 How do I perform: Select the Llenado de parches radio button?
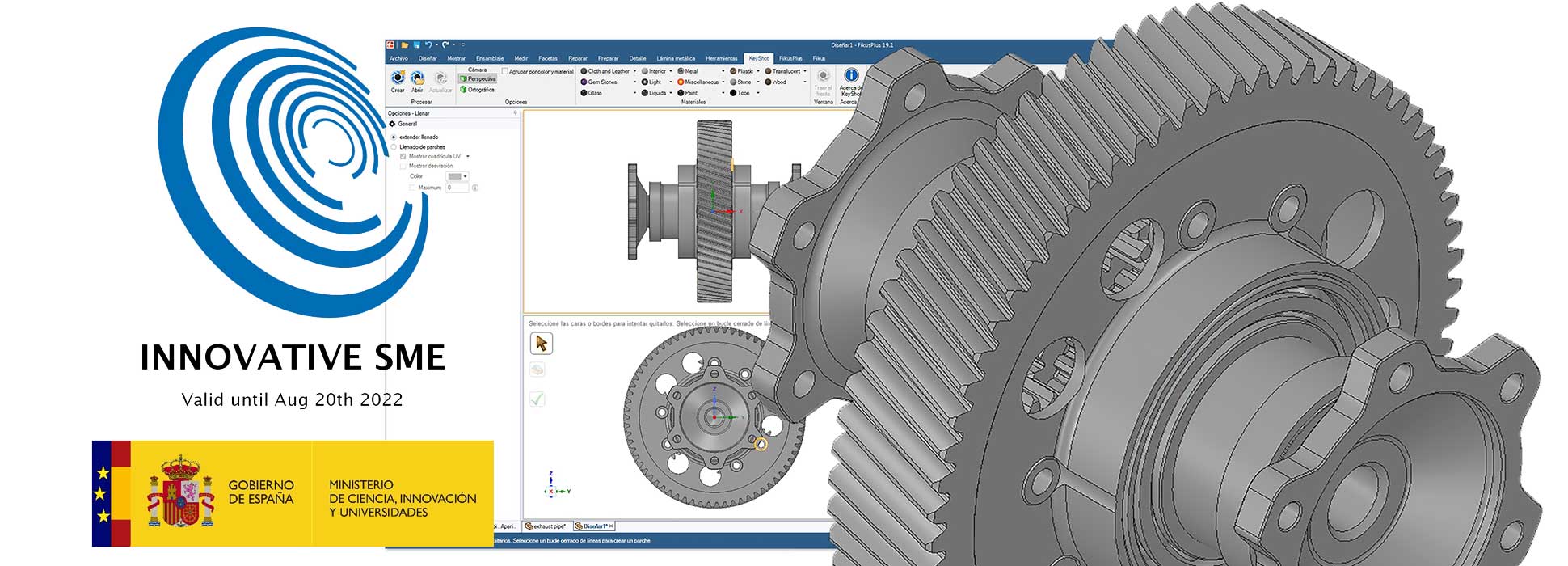(x=394, y=147)
